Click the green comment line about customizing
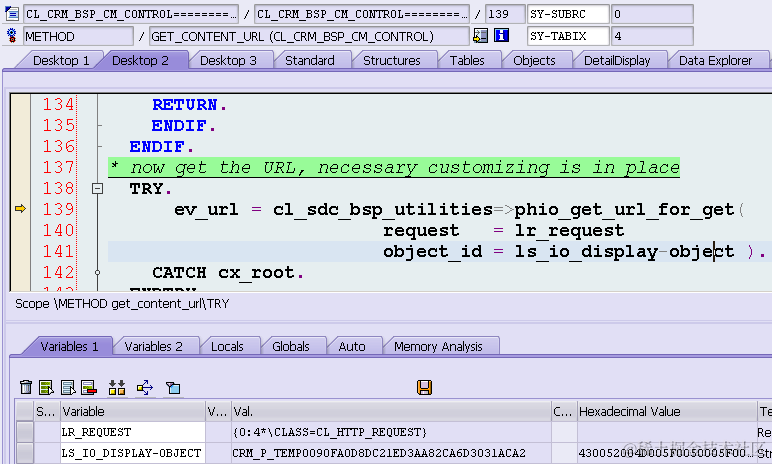The image size is (772, 464). pyautogui.click(x=394, y=167)
